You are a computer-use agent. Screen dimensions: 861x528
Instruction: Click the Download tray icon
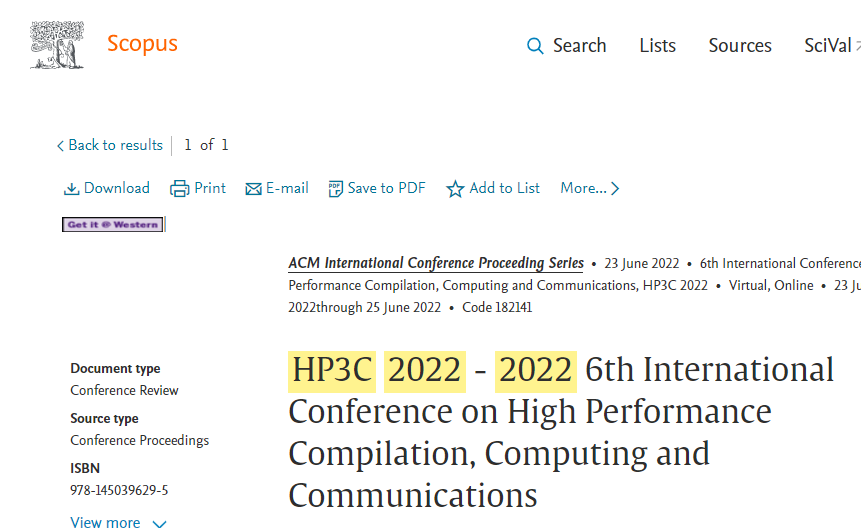pyautogui.click(x=71, y=189)
